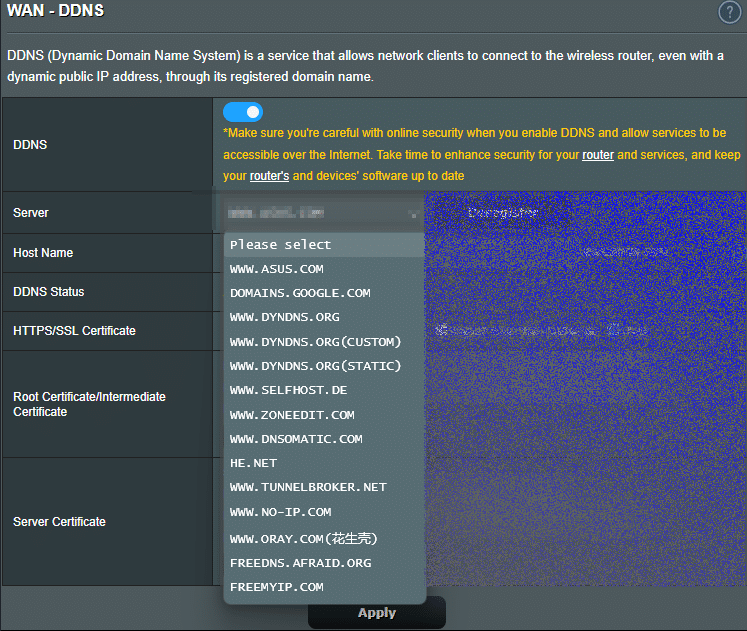Image resolution: width=747 pixels, height=631 pixels.
Task: Toggle the DDNS enable switch
Action: pos(243,112)
